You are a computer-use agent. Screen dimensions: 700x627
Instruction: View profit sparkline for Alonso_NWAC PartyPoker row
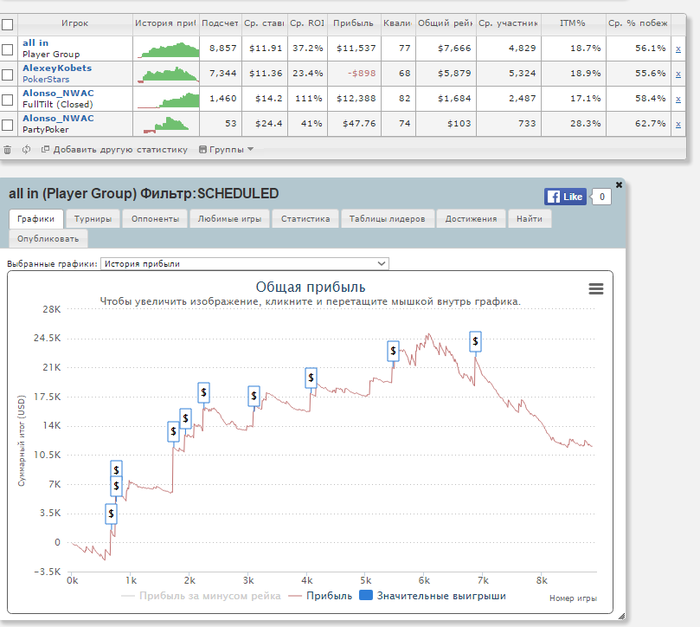(168, 124)
